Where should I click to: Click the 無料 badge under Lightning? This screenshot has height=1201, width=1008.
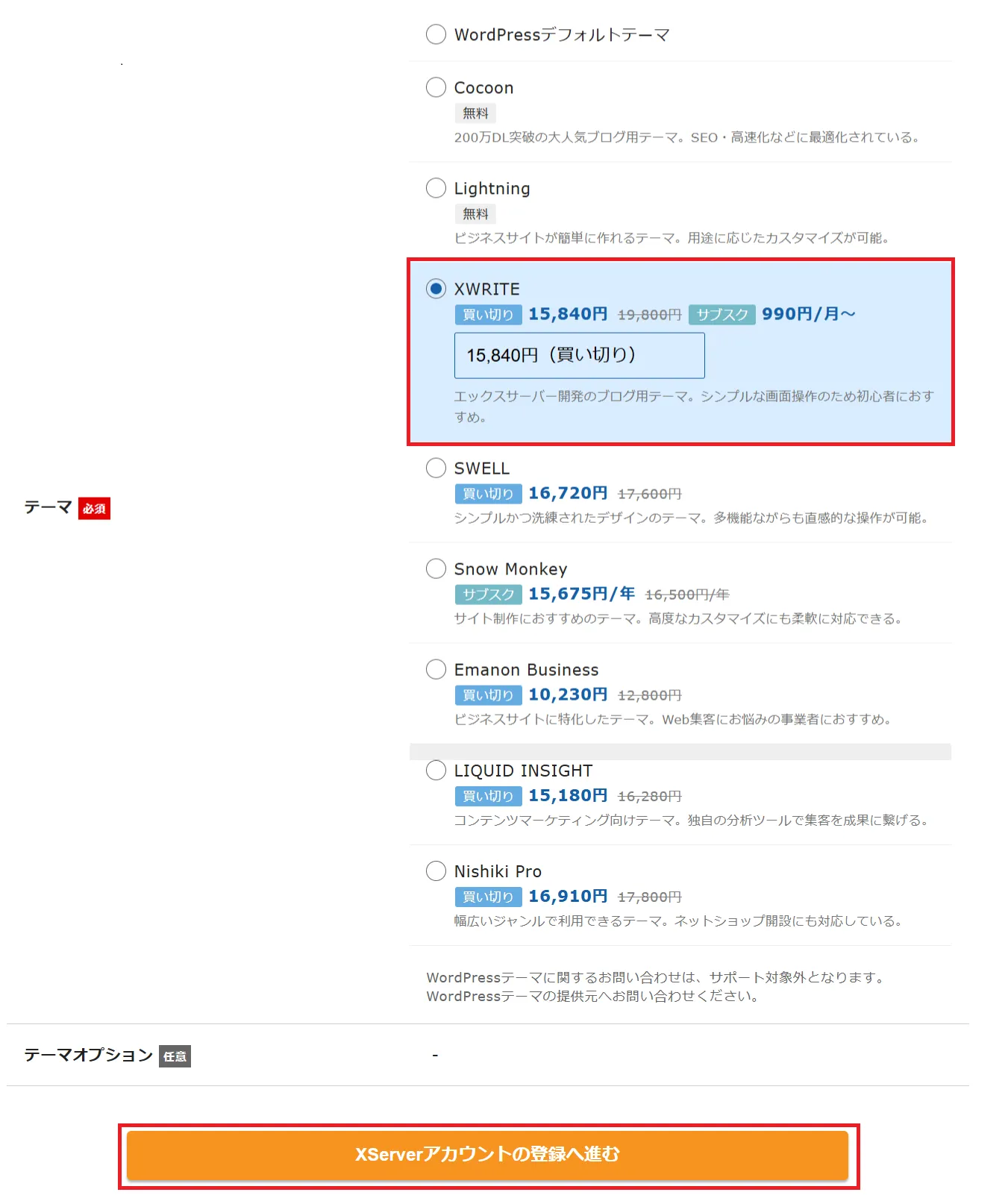click(x=475, y=214)
